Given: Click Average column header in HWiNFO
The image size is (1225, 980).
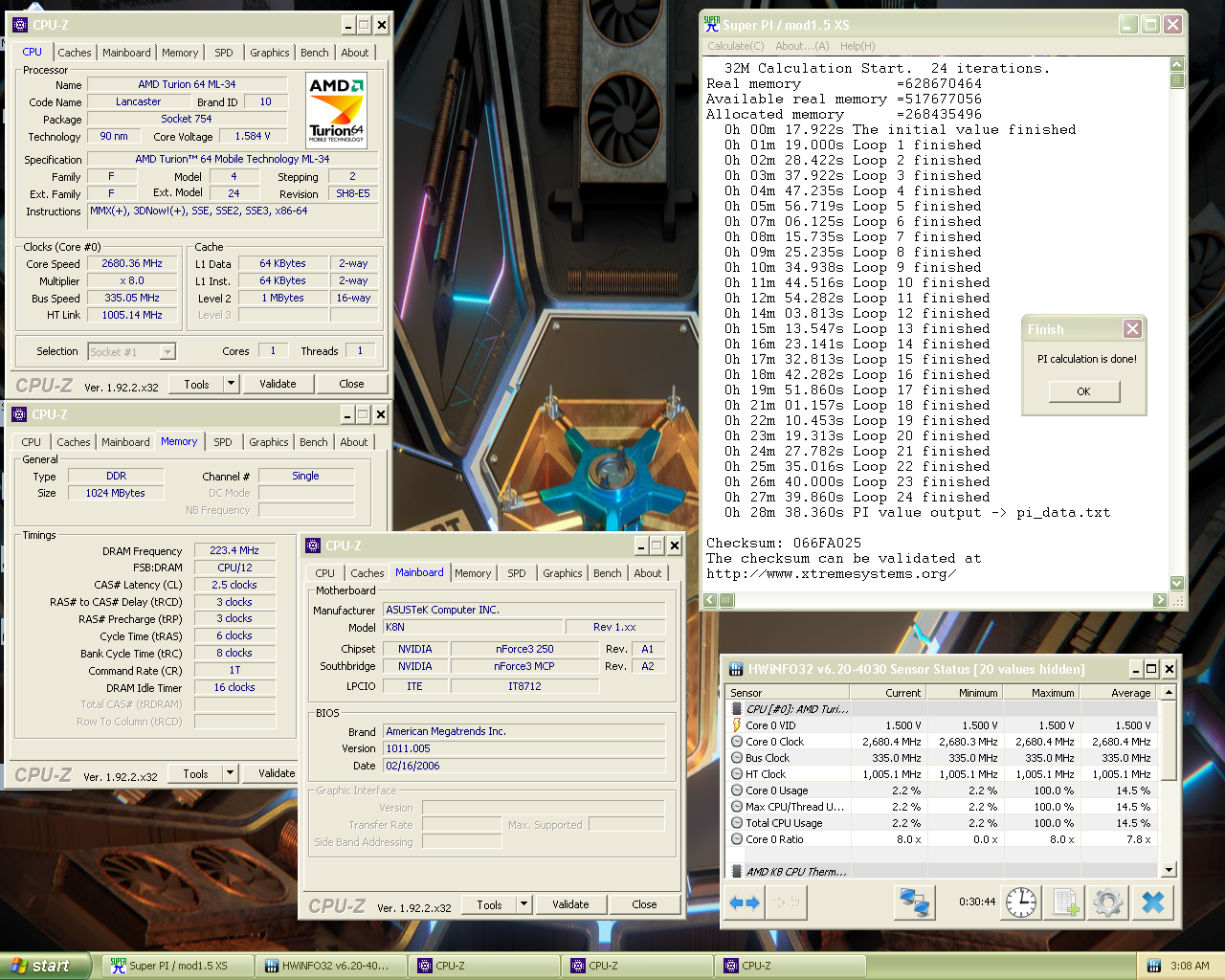Looking at the screenshot, I should pyautogui.click(x=1117, y=693).
